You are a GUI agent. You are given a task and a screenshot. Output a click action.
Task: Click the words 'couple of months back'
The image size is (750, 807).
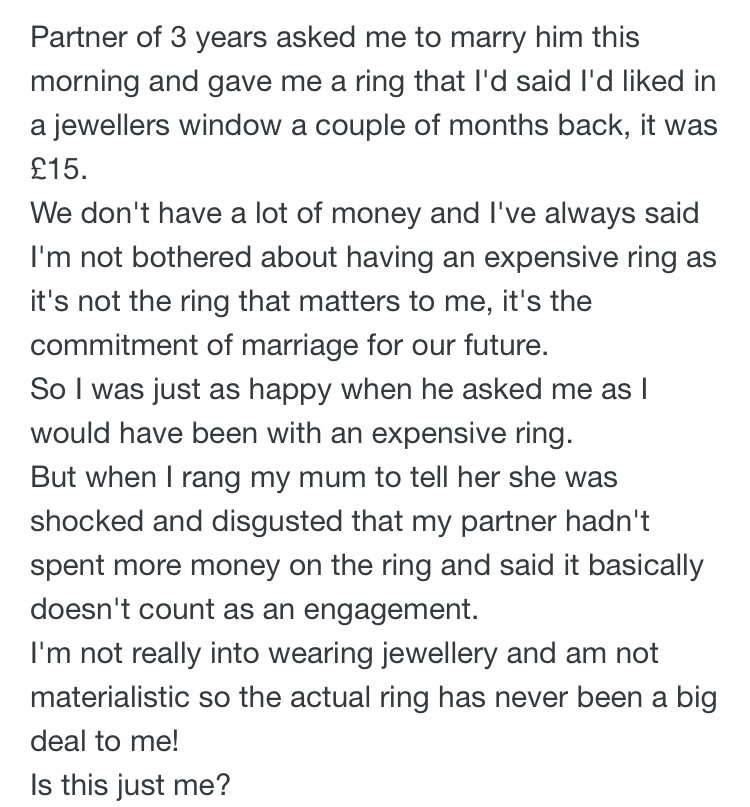tap(469, 127)
